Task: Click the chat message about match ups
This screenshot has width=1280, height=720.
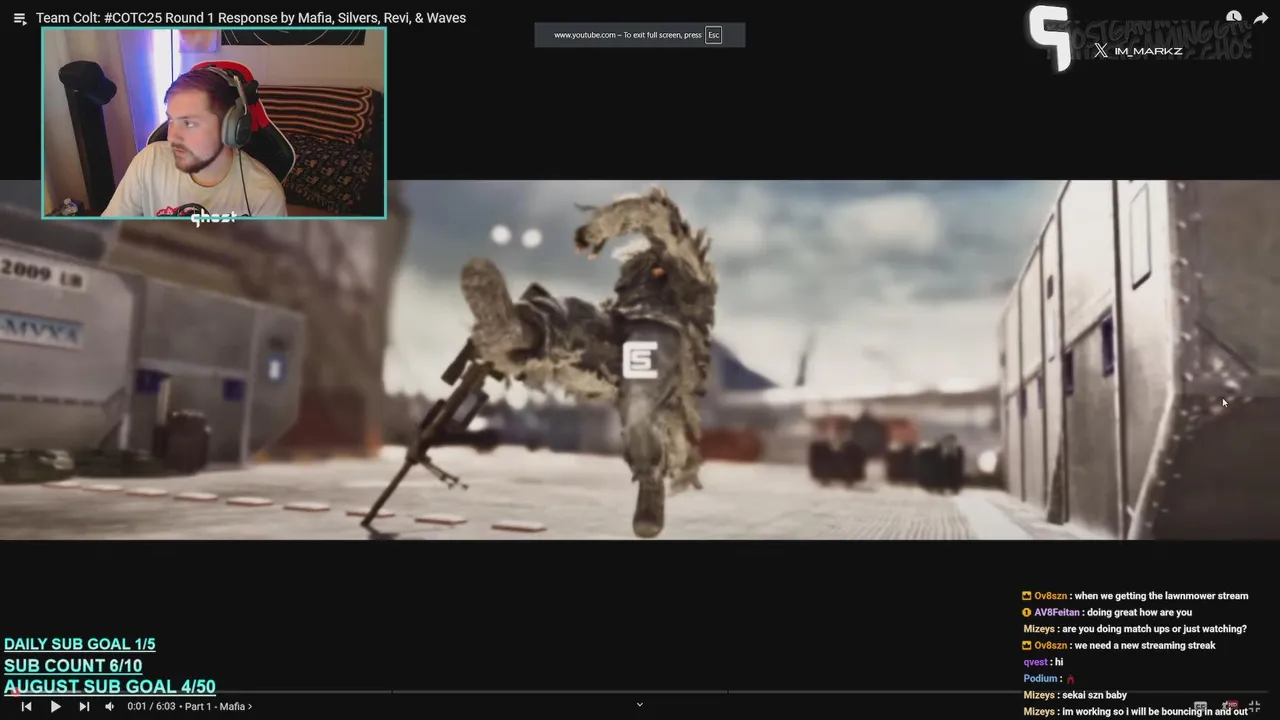Action: [x=1154, y=629]
